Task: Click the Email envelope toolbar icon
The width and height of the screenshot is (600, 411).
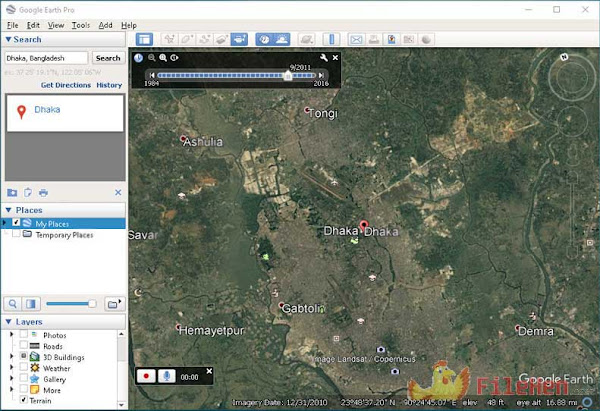Action: 356,39
